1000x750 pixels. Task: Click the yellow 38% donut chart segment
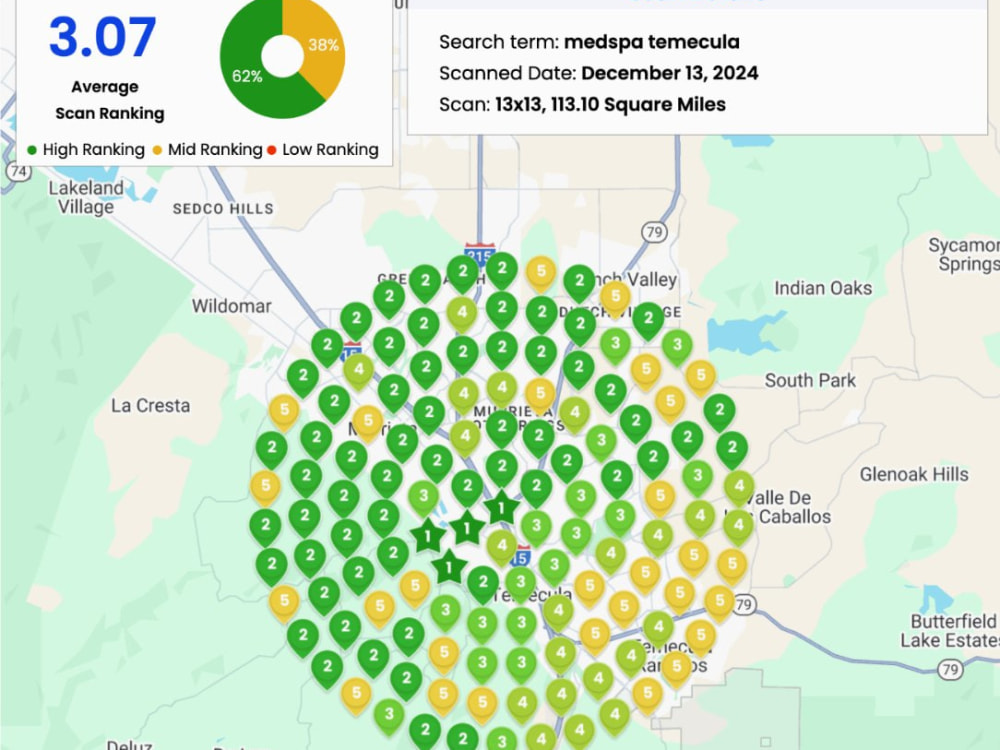click(x=323, y=45)
